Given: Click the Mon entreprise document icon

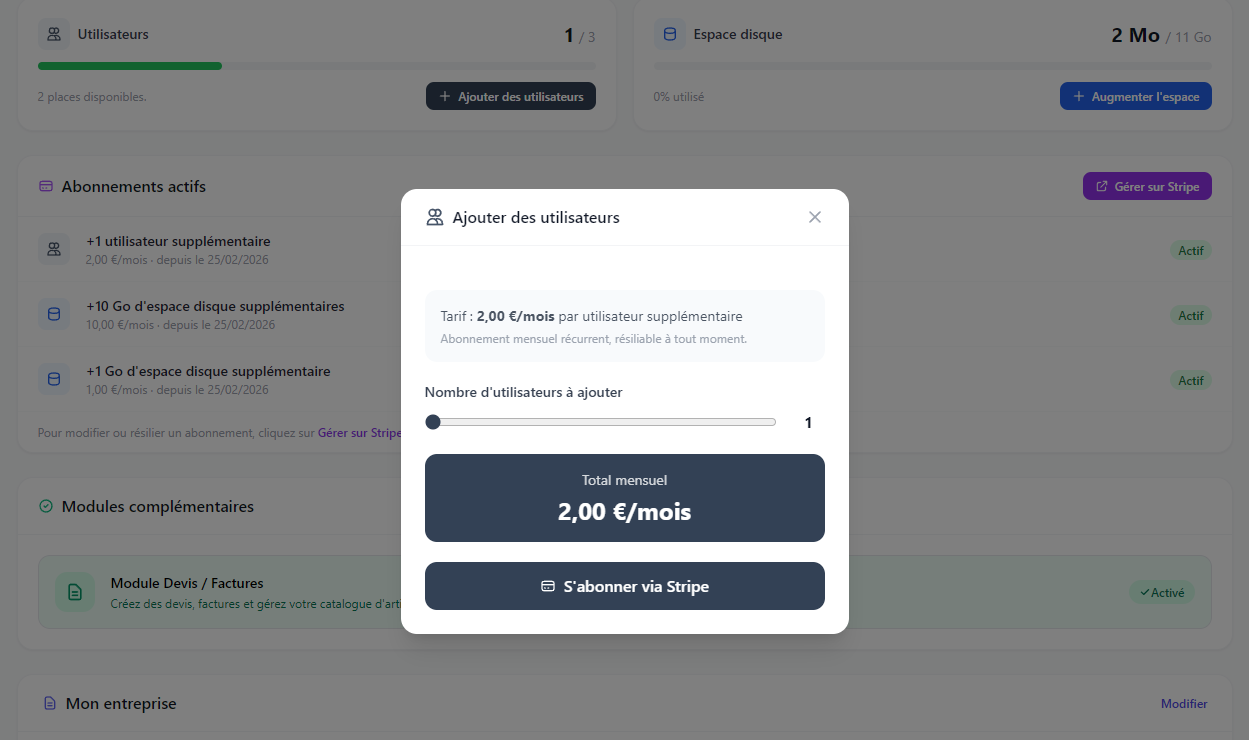Looking at the screenshot, I should tap(49, 704).
